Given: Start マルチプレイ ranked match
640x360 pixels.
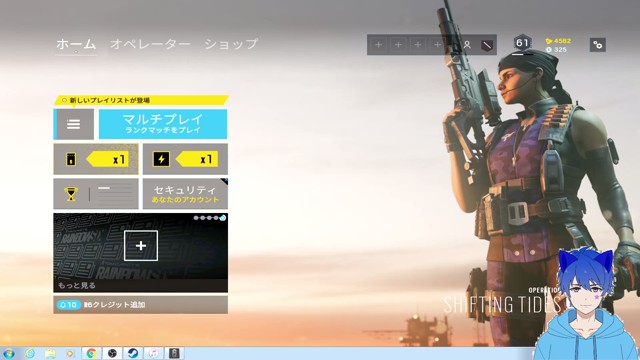Looking at the screenshot, I should 163,124.
